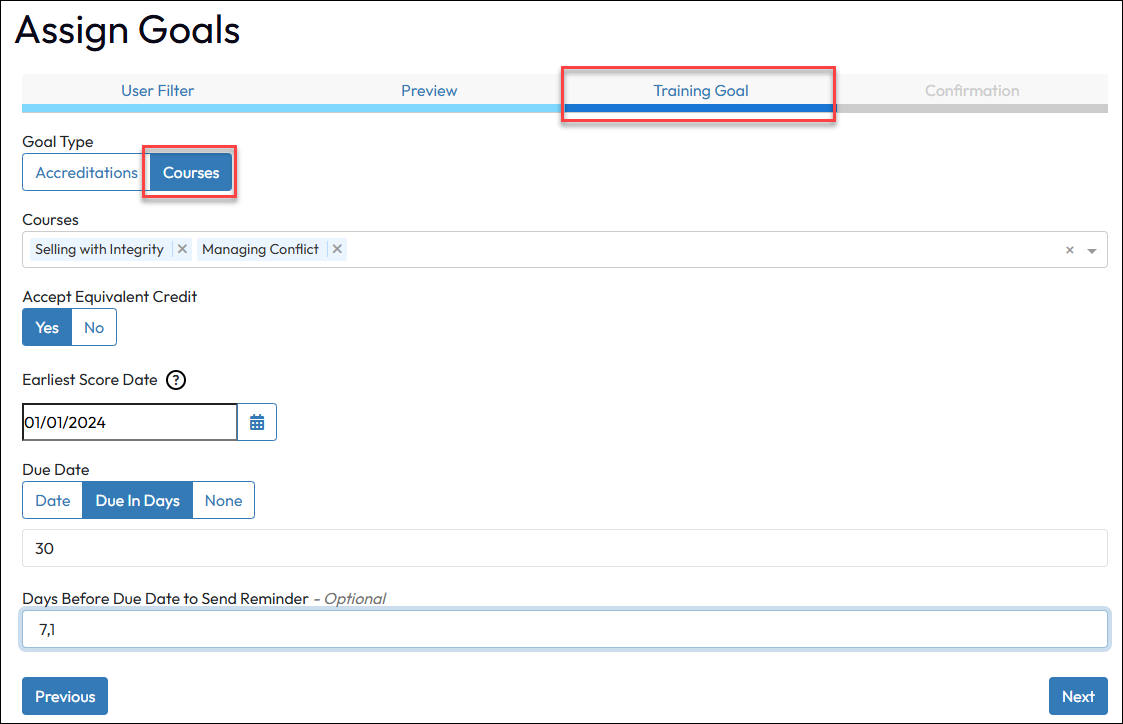Focus the reminder days input field
The width and height of the screenshot is (1123, 724).
564,629
